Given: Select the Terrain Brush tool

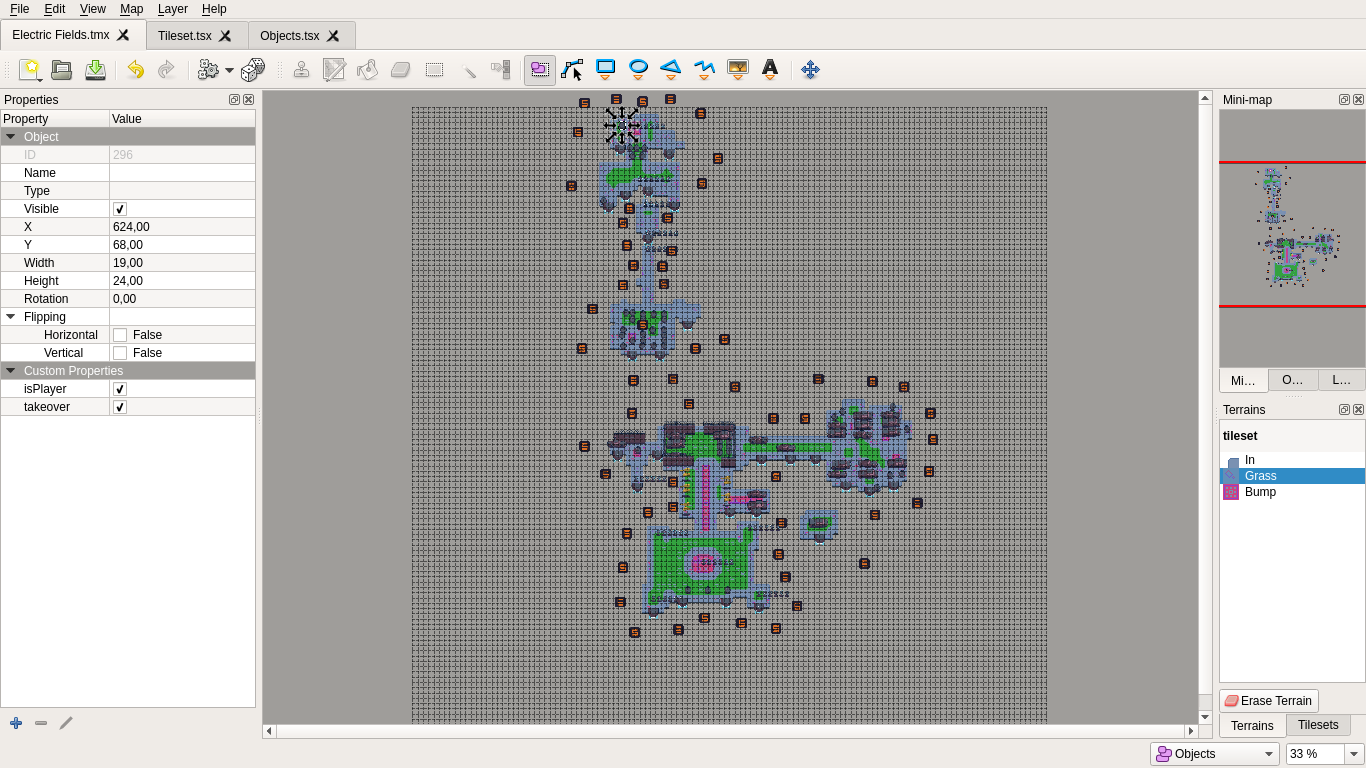Looking at the screenshot, I should click(335, 69).
